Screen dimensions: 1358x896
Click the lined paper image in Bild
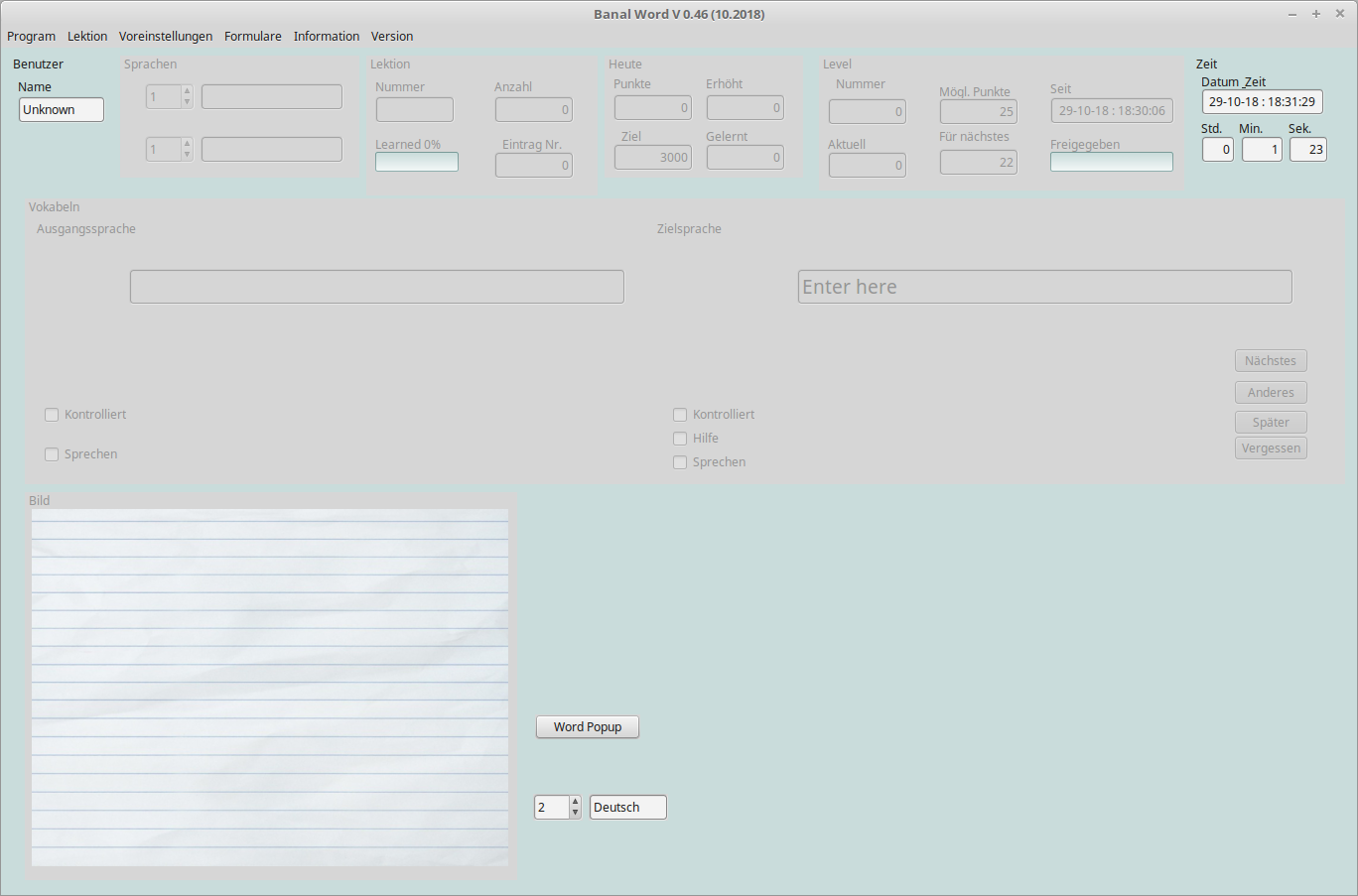click(270, 688)
